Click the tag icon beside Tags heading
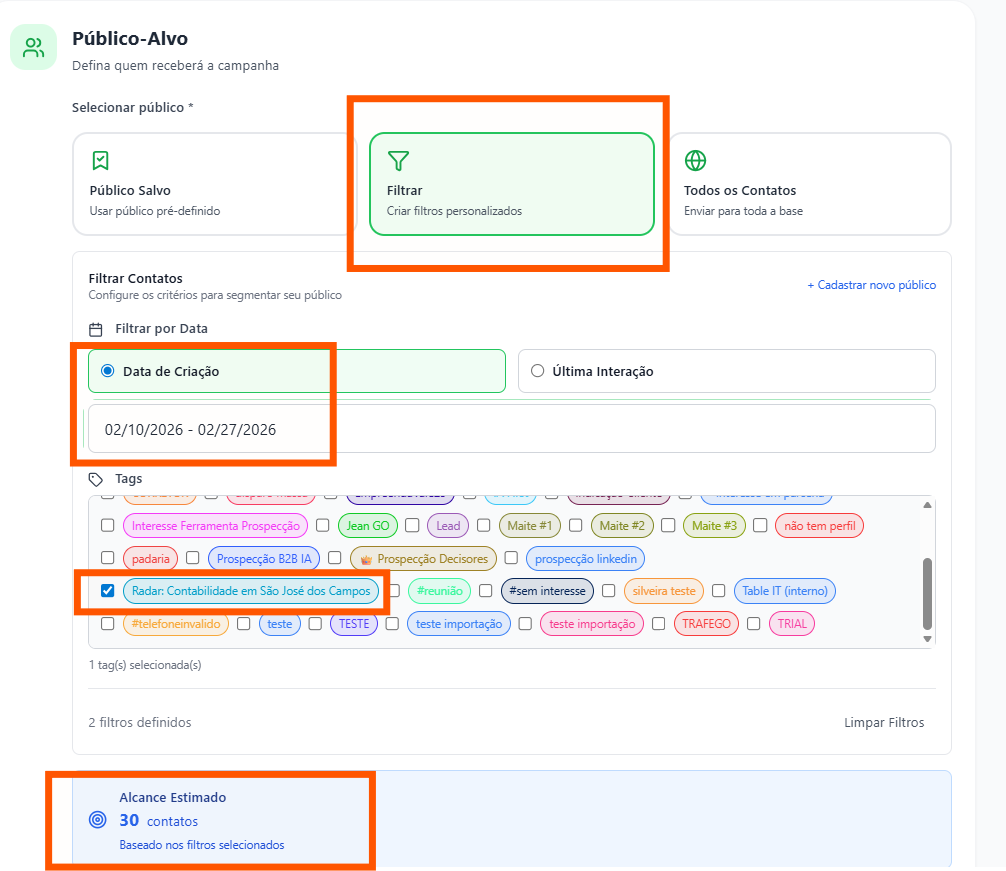Screen dimensions: 1006x871 [96, 479]
